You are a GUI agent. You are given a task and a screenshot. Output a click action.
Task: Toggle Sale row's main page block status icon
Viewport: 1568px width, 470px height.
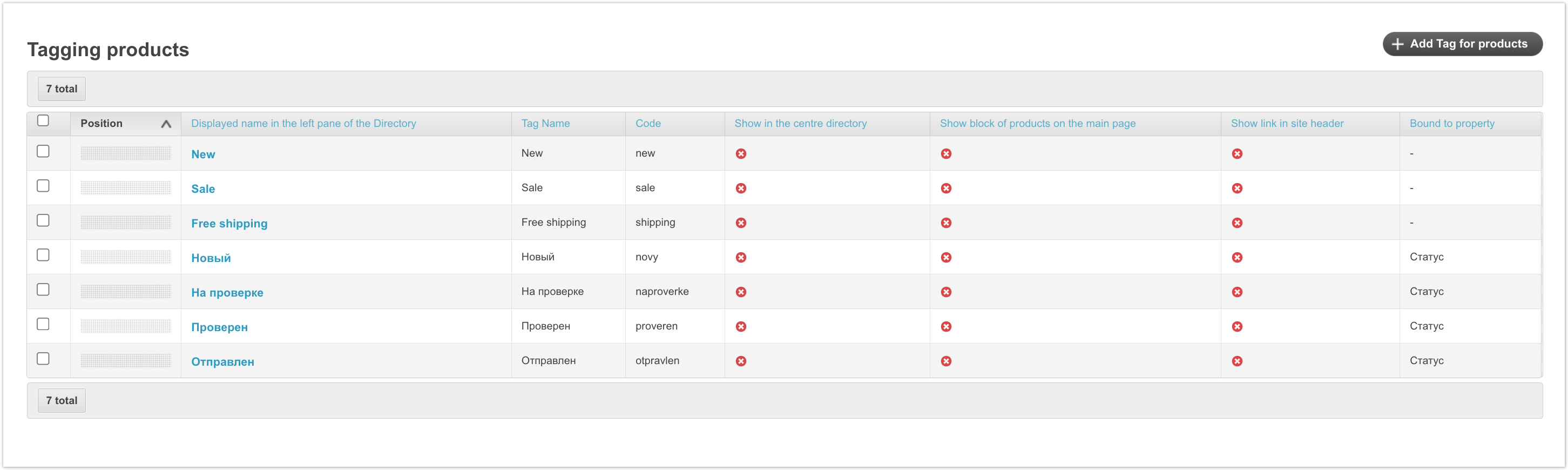[x=945, y=188]
